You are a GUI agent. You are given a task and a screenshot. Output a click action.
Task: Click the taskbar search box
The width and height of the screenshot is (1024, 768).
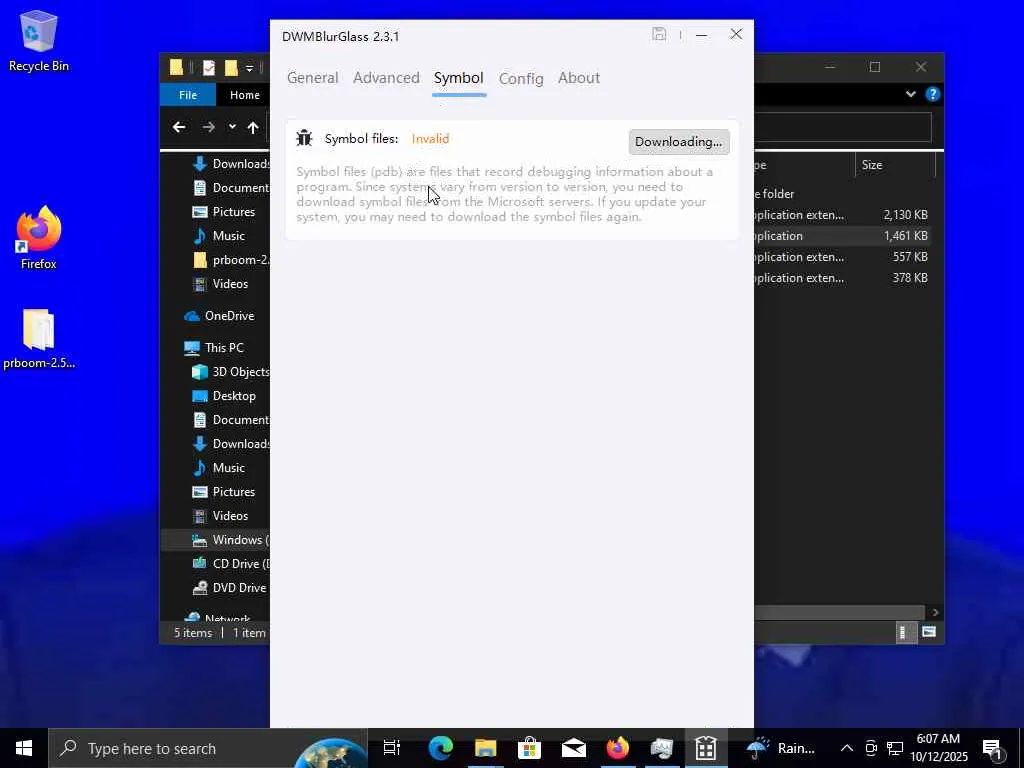pyautogui.click(x=208, y=748)
